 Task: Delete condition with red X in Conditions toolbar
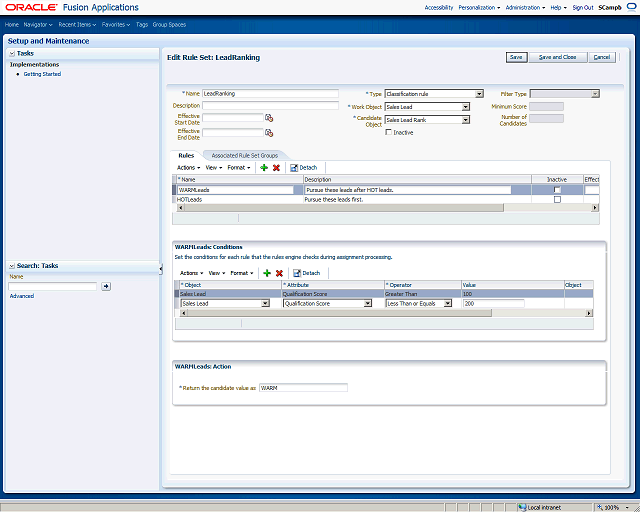click(x=279, y=273)
